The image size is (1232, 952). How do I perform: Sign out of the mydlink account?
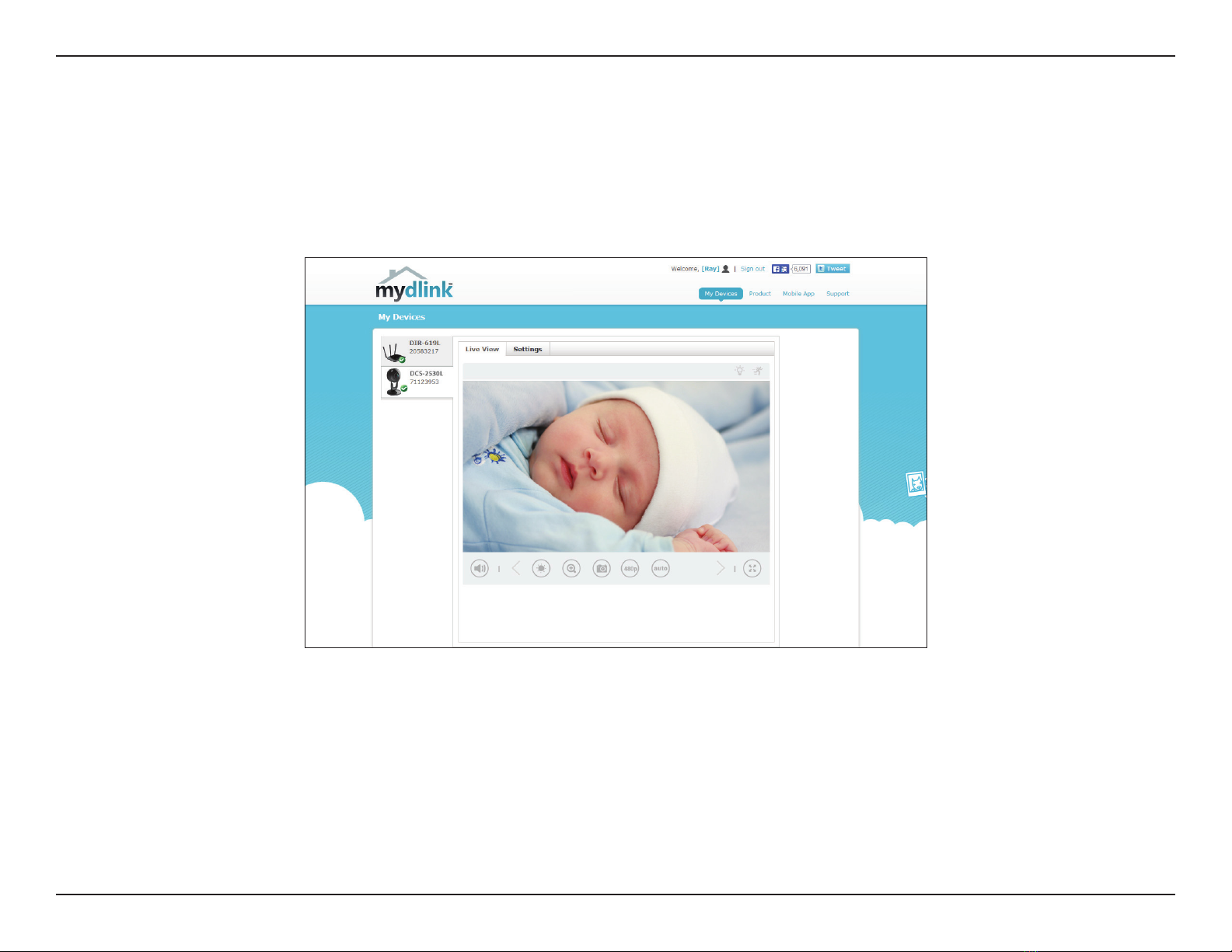click(x=752, y=269)
